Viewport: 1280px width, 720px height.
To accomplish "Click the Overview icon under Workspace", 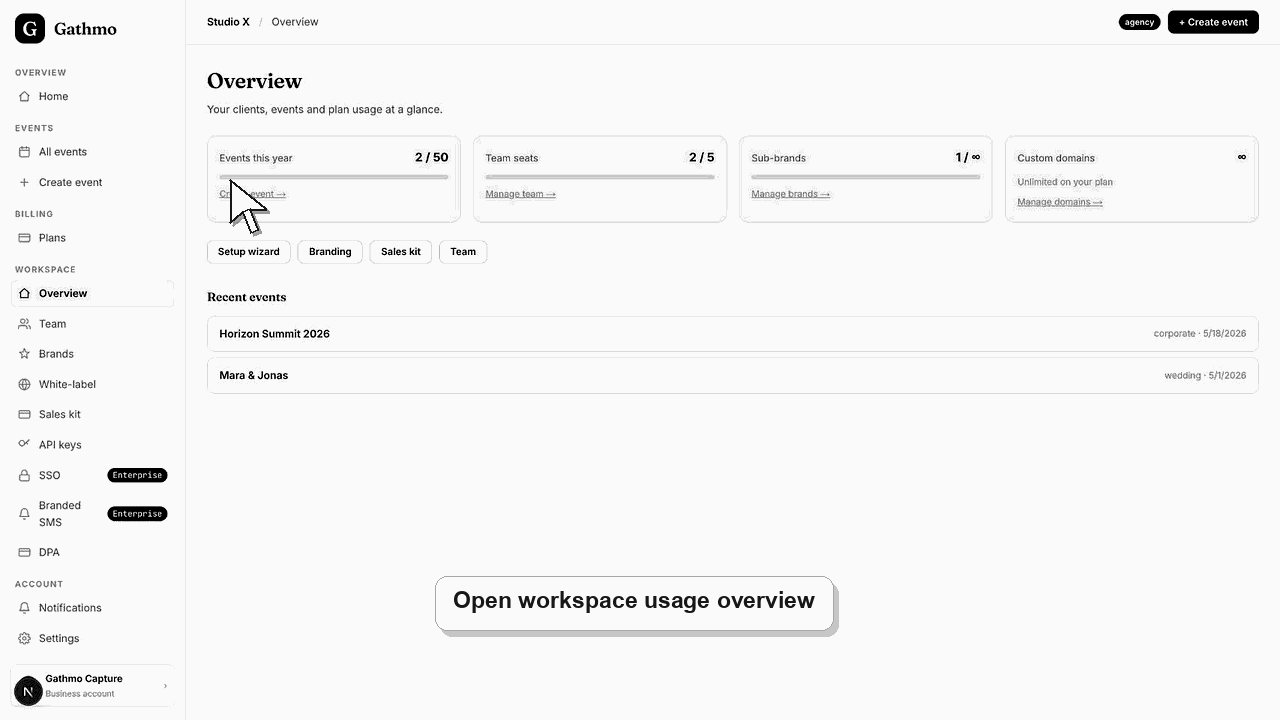I will (x=24, y=294).
